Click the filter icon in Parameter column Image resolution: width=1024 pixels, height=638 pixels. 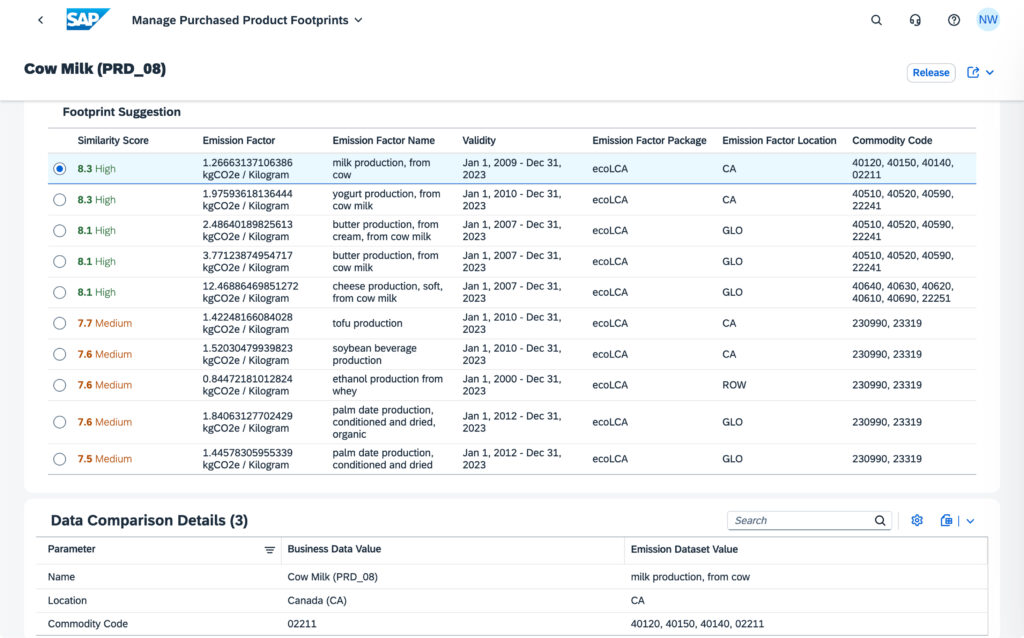pyautogui.click(x=269, y=550)
